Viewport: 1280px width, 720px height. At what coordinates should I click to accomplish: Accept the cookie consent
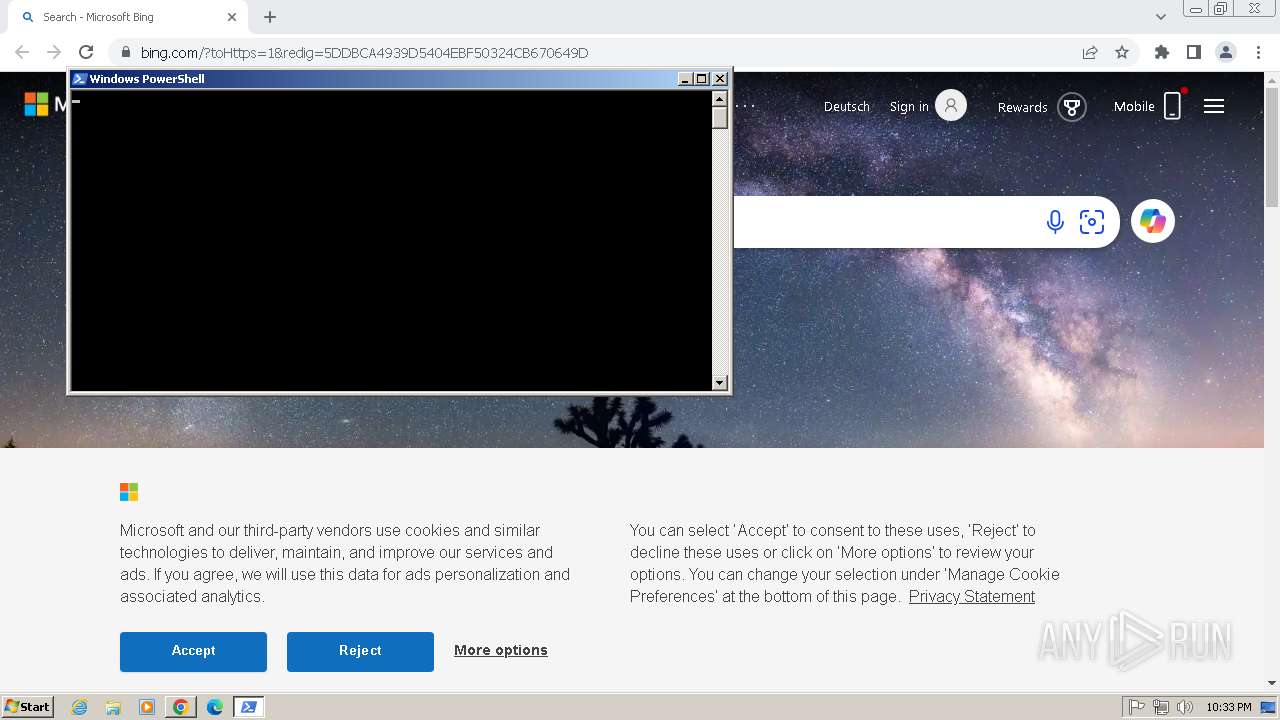pyautogui.click(x=193, y=651)
